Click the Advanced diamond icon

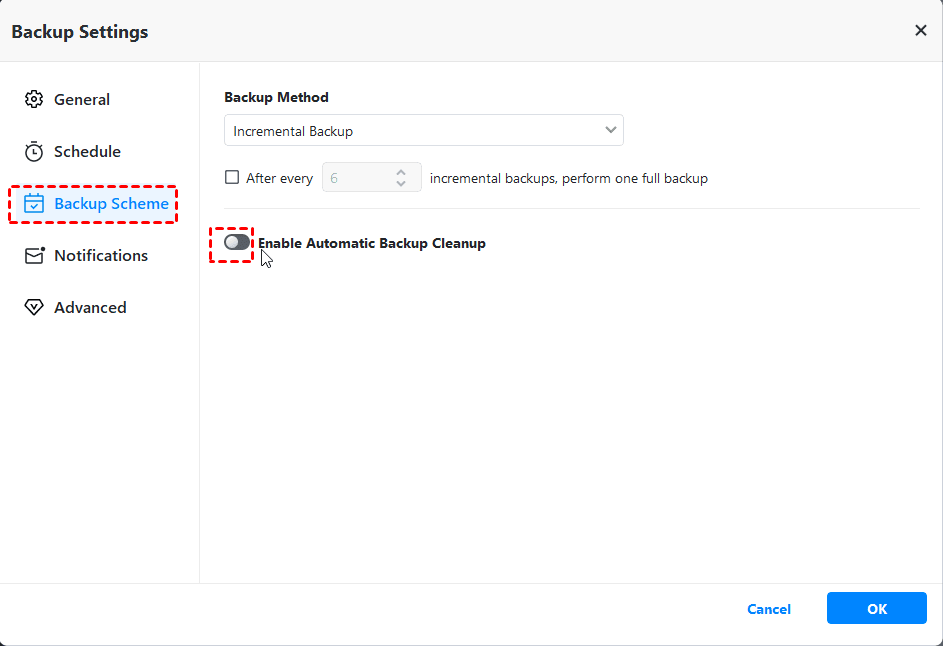[34, 308]
